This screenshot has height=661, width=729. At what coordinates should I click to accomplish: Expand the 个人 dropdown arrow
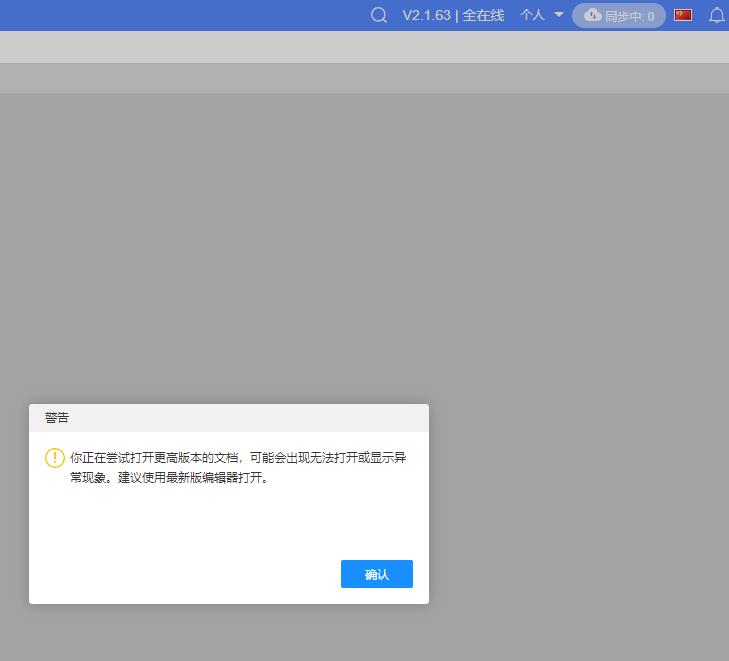click(559, 15)
